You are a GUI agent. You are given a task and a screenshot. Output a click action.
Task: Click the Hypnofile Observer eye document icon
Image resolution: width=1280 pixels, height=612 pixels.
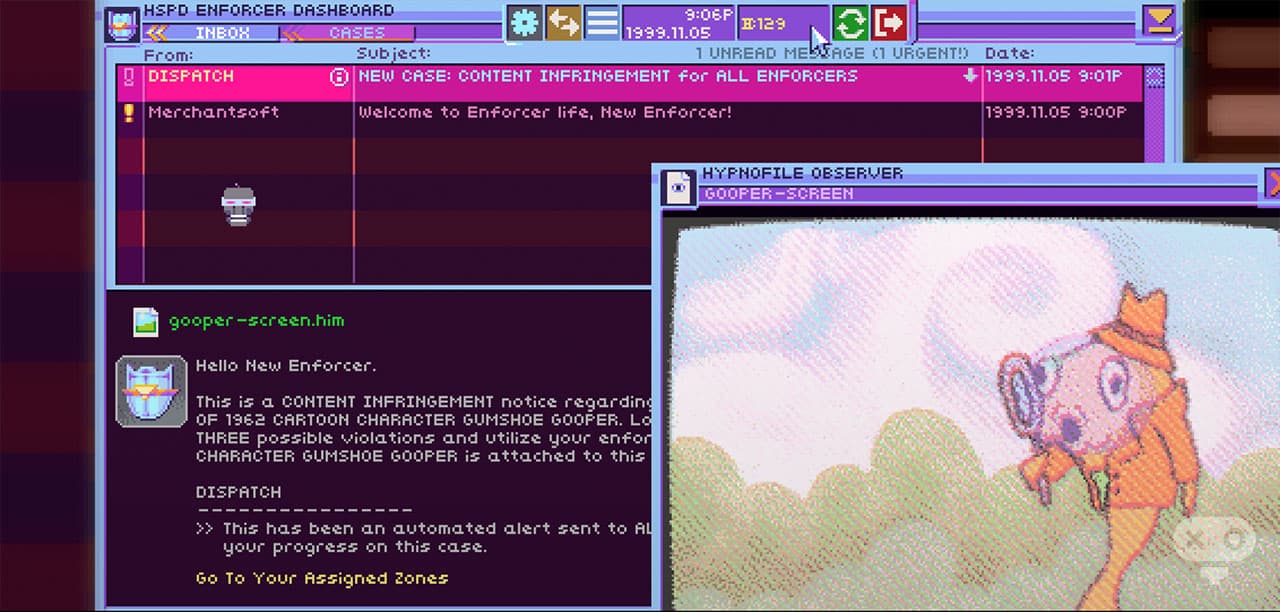point(679,187)
